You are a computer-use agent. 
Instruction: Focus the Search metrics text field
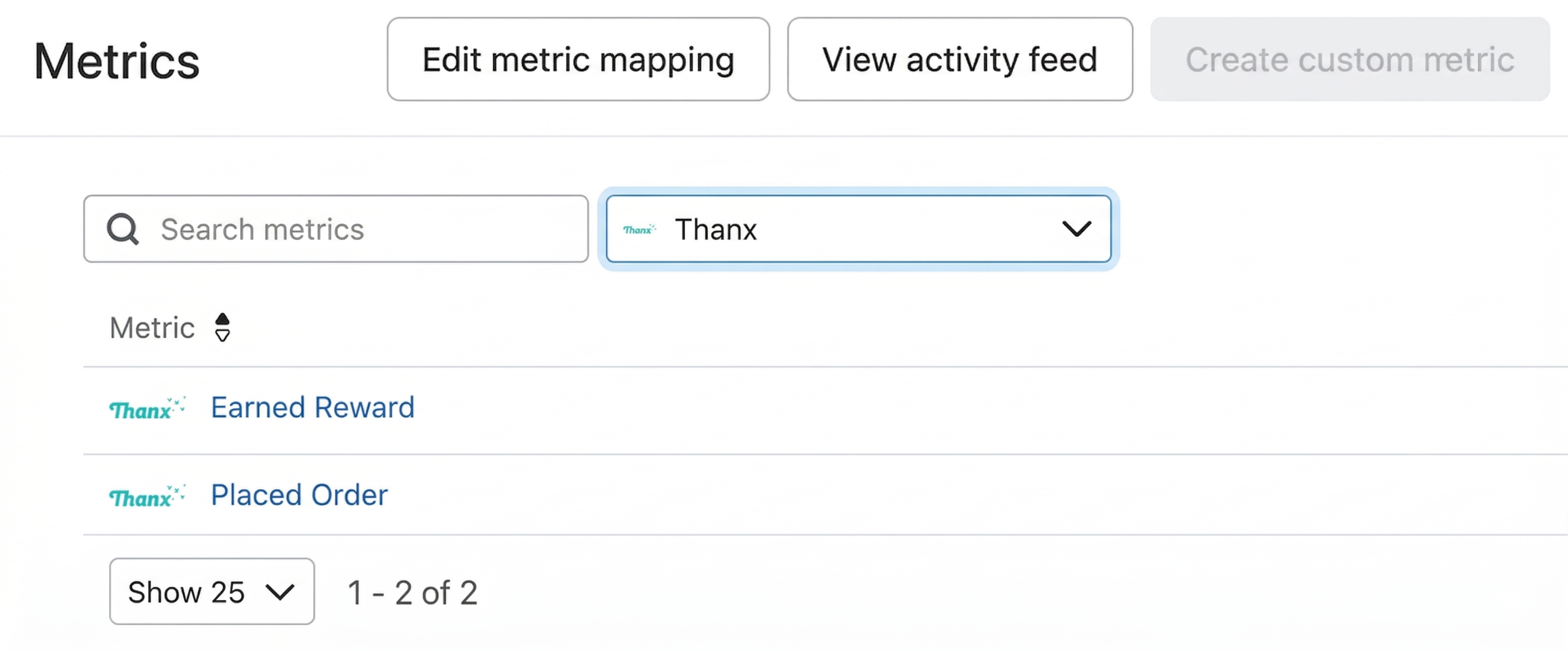click(x=365, y=229)
